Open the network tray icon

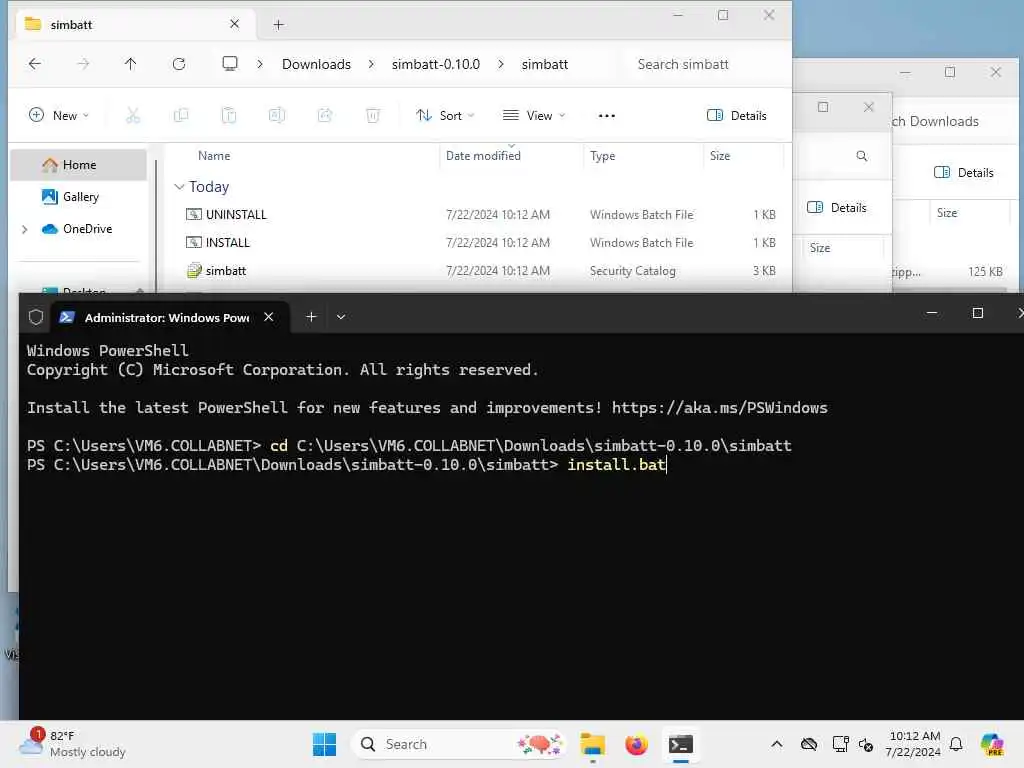840,744
